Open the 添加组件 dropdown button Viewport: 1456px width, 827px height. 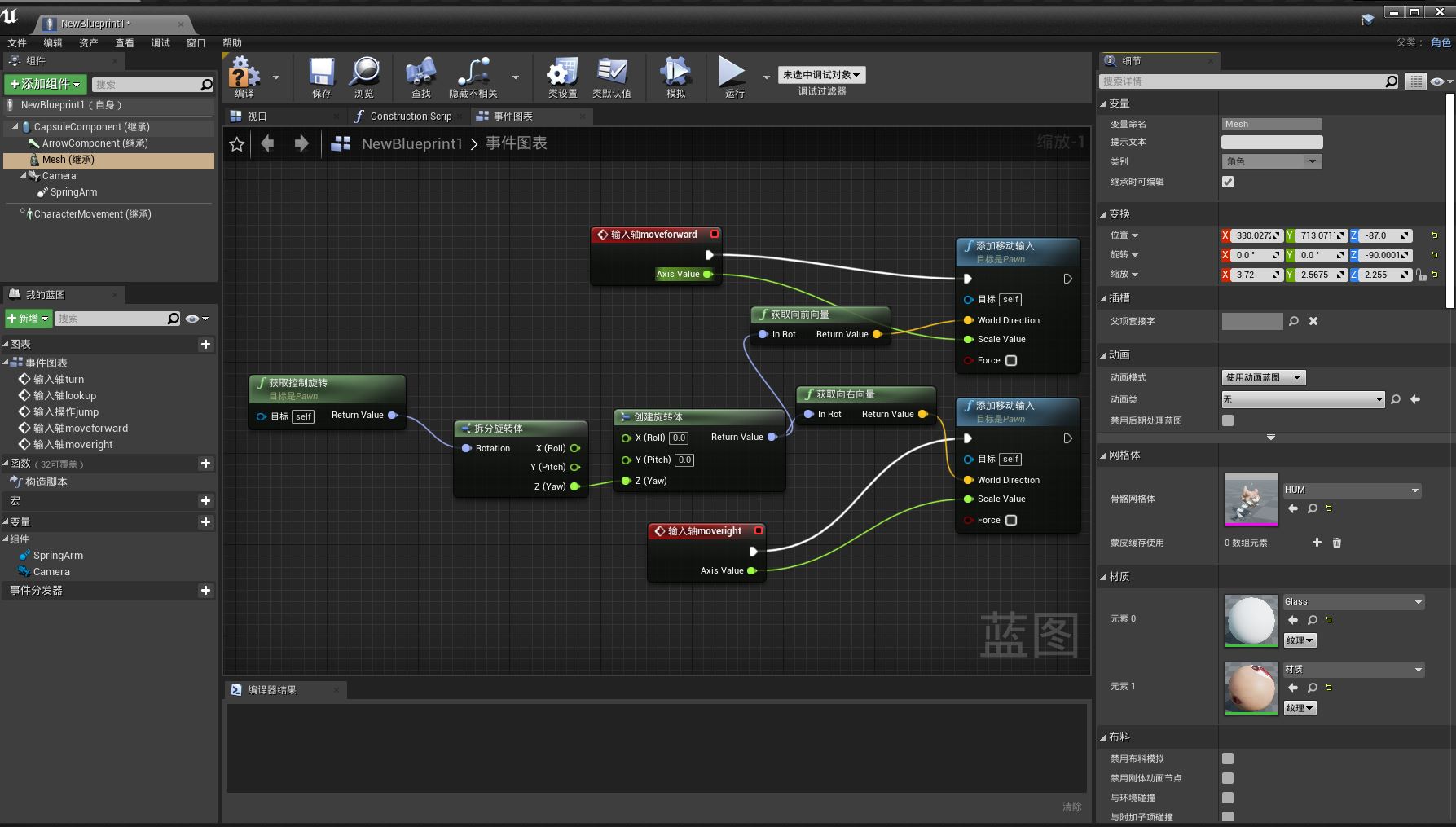46,84
